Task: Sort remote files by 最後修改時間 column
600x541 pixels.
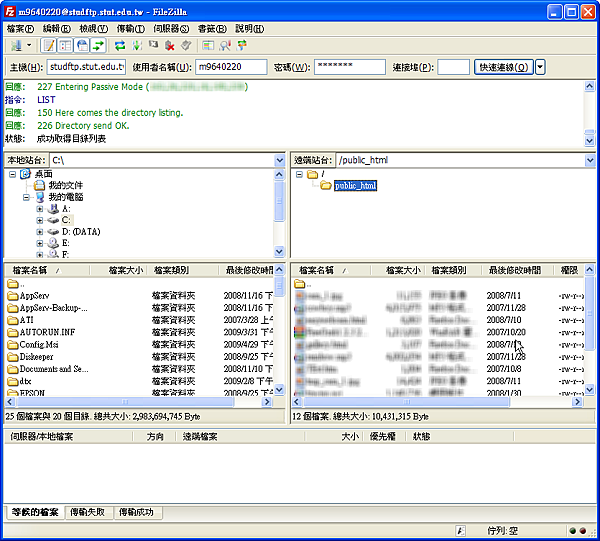Action: (517, 270)
